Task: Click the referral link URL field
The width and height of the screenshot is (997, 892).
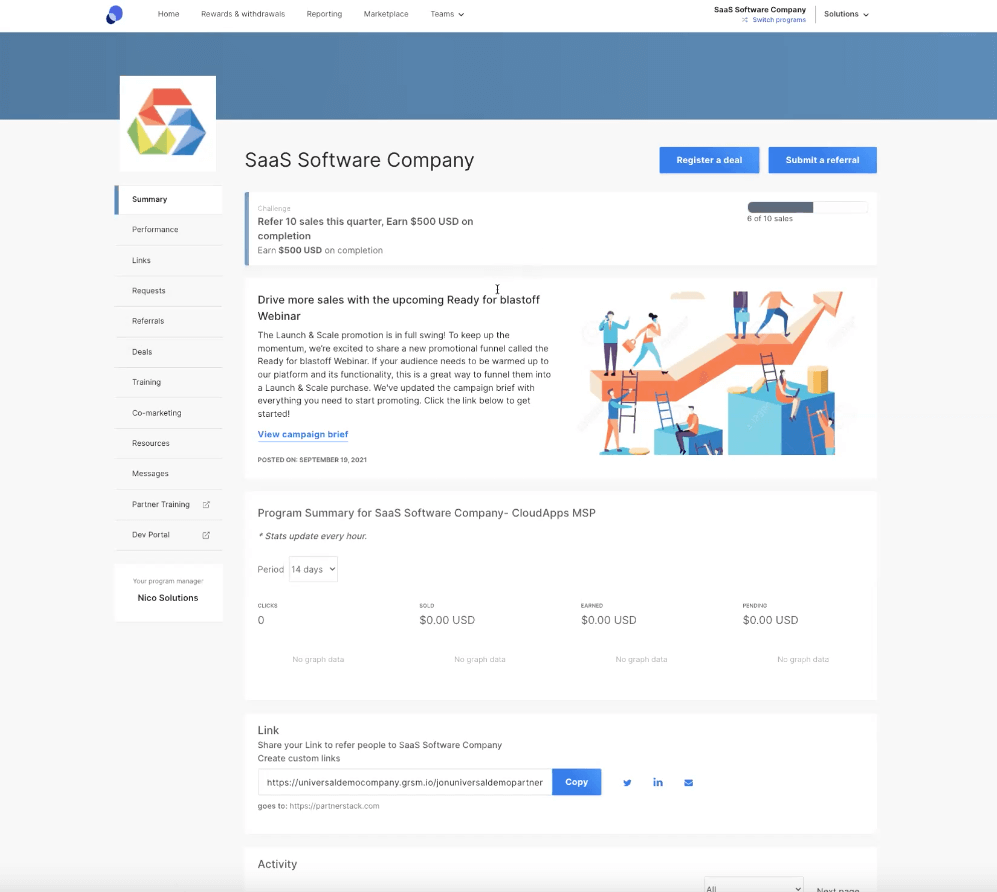Action: tap(405, 782)
